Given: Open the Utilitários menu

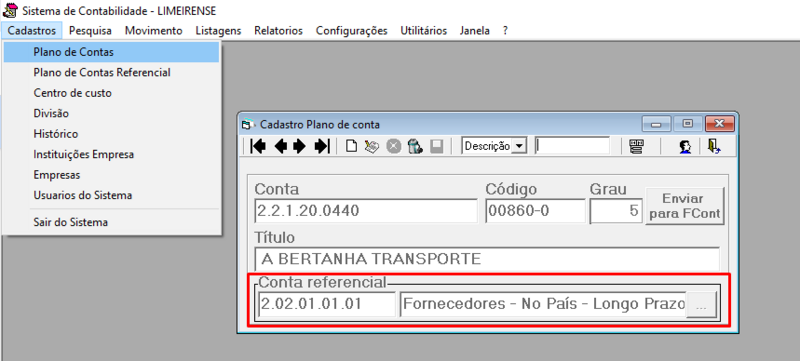Looking at the screenshot, I should pyautogui.click(x=423, y=31).
